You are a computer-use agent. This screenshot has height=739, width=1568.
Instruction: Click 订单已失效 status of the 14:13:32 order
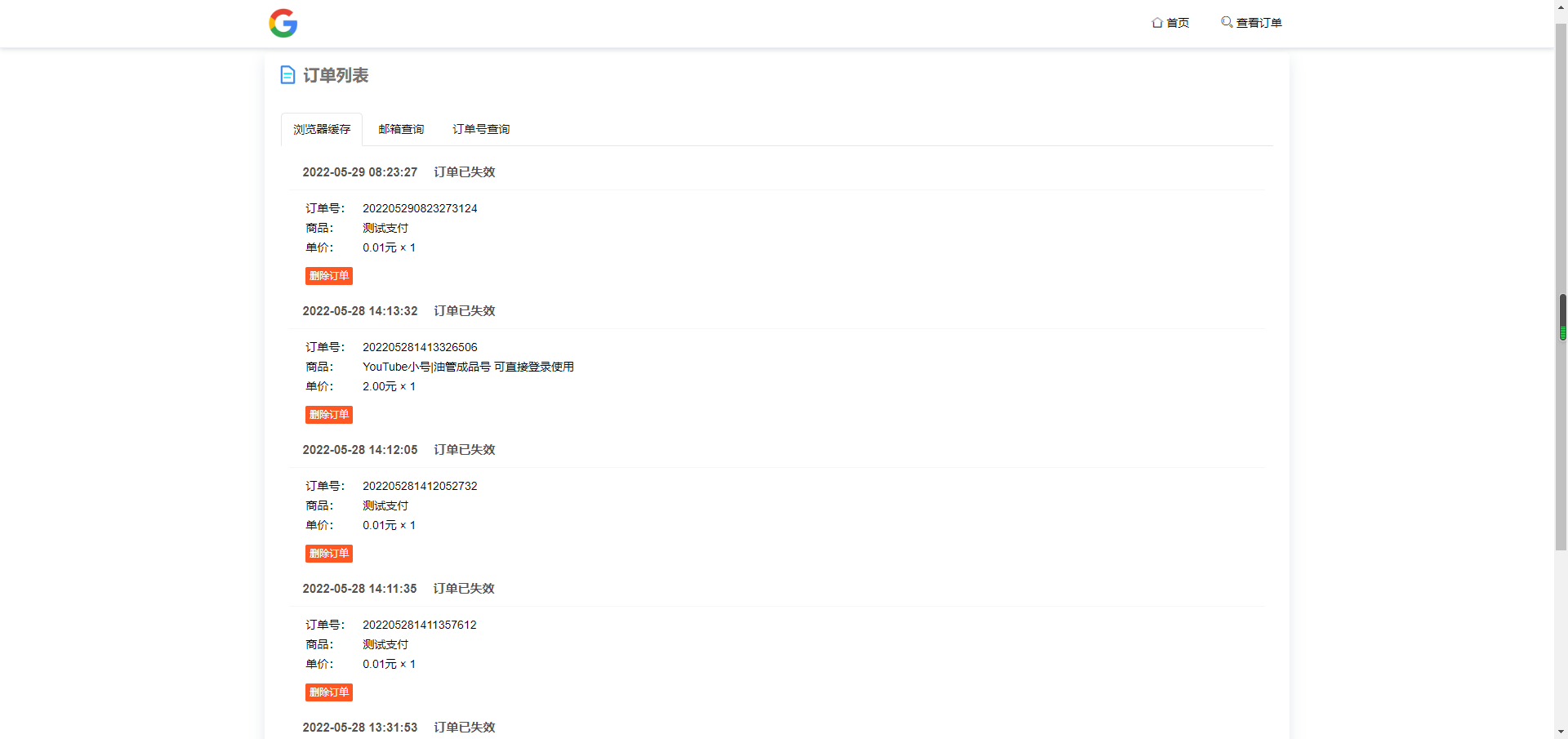click(x=465, y=311)
